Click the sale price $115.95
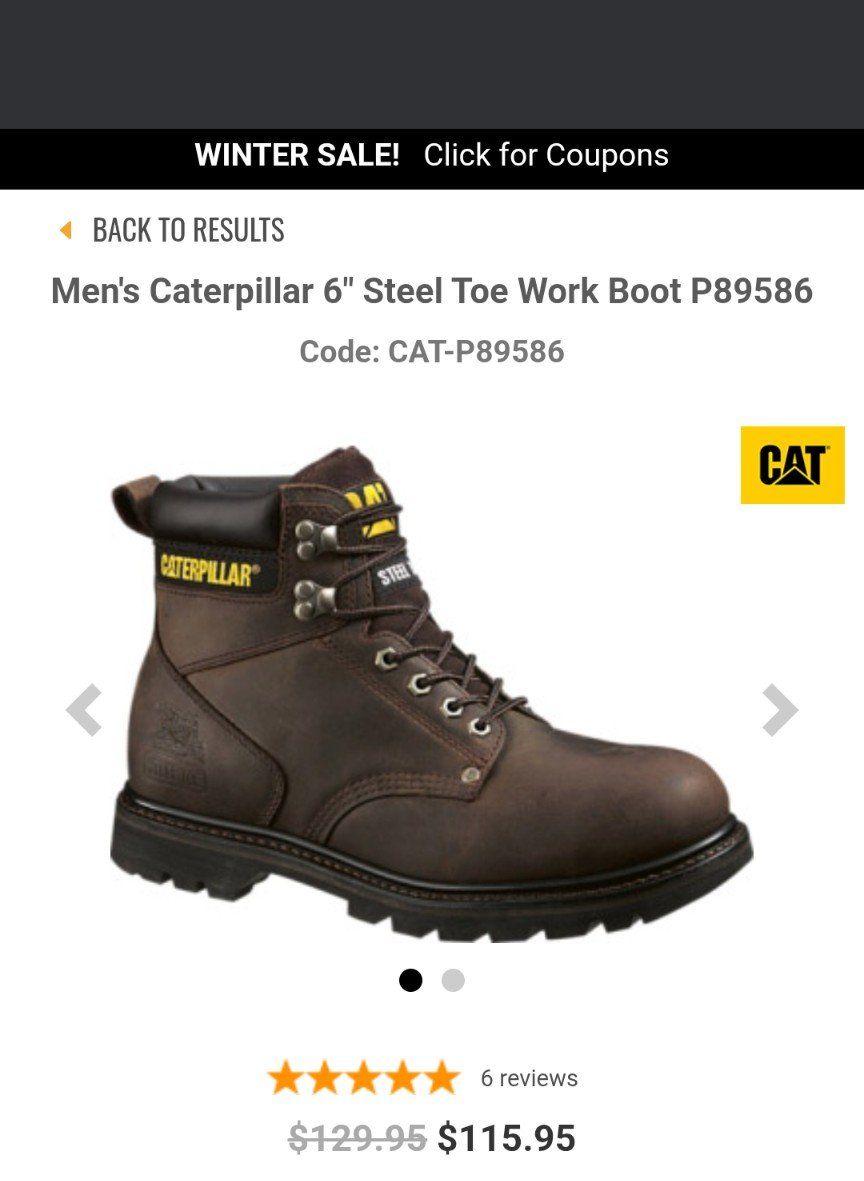The width and height of the screenshot is (864, 1181). (x=506, y=1137)
